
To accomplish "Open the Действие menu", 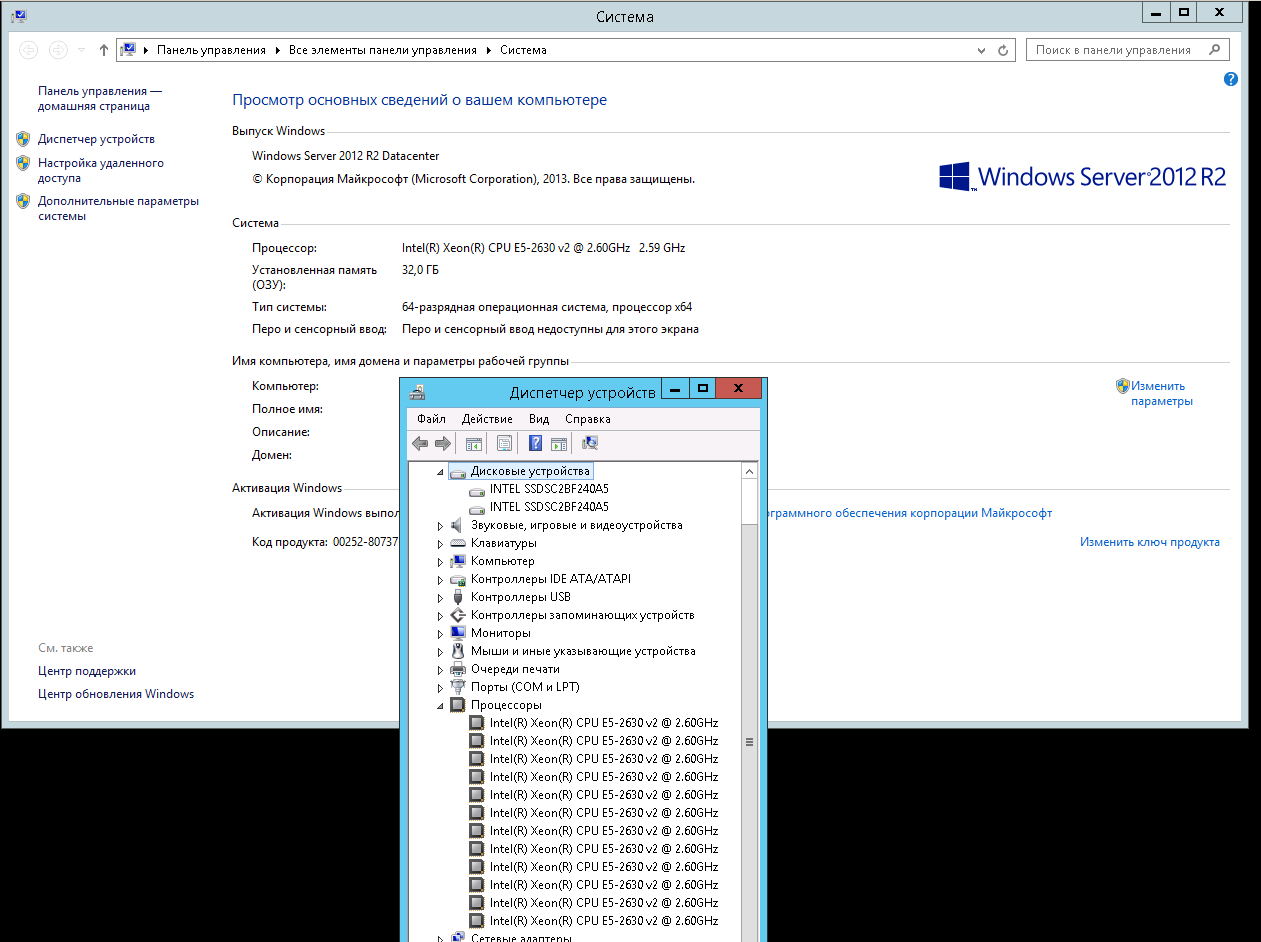I will coord(487,419).
